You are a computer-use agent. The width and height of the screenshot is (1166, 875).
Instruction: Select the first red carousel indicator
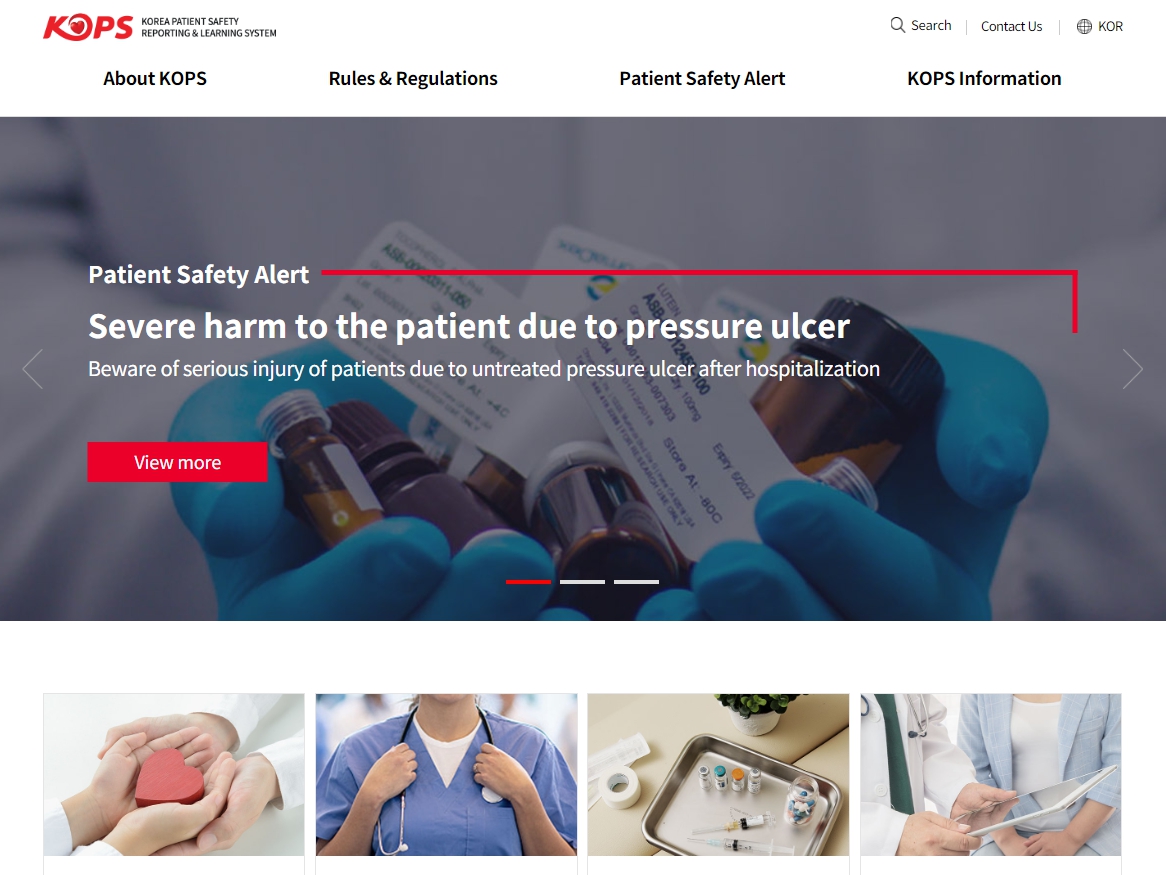pyautogui.click(x=528, y=581)
